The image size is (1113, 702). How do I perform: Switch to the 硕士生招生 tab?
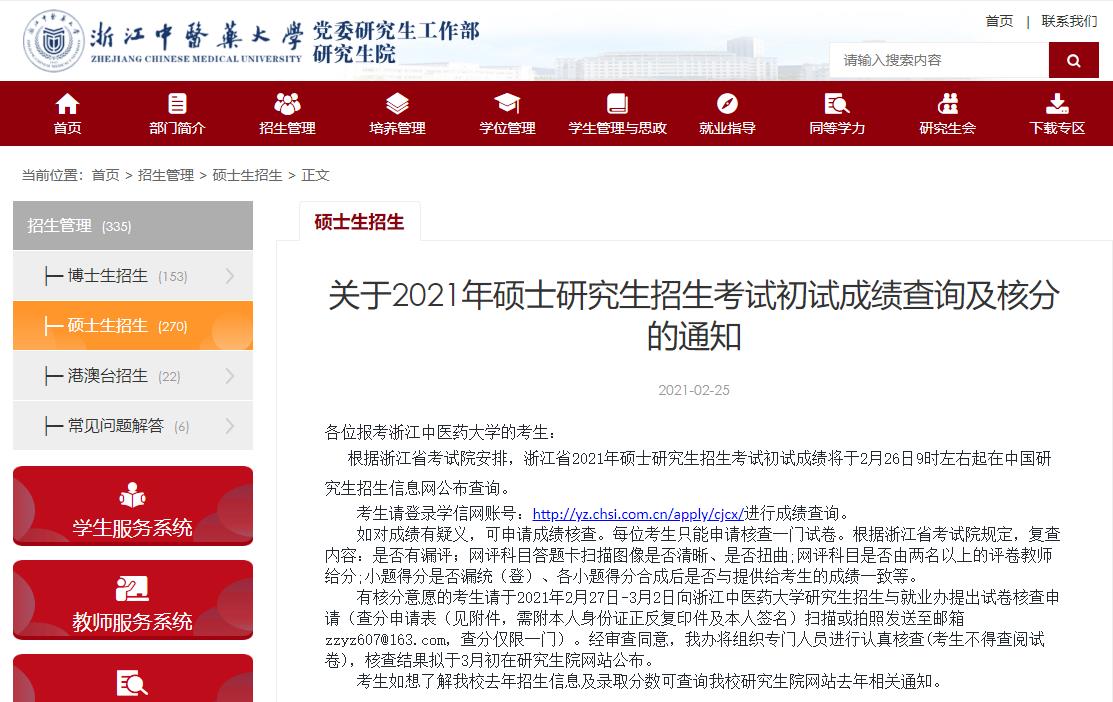tap(359, 222)
